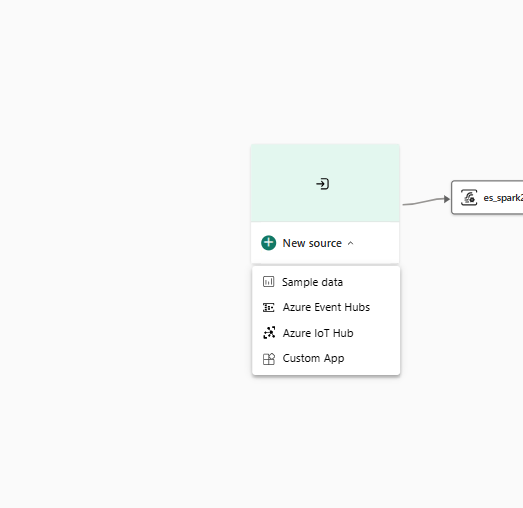
Task: Click the green plus circle icon
Action: click(269, 243)
